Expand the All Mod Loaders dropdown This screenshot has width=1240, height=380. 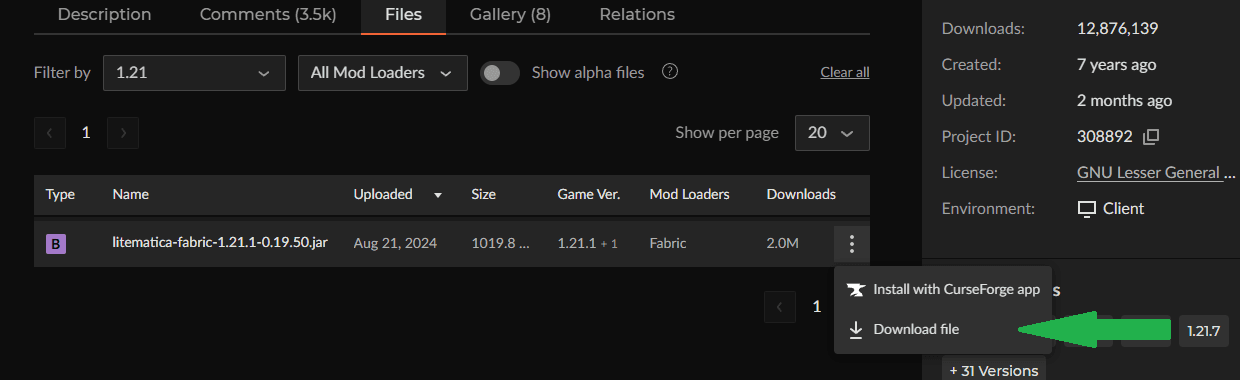(x=383, y=73)
